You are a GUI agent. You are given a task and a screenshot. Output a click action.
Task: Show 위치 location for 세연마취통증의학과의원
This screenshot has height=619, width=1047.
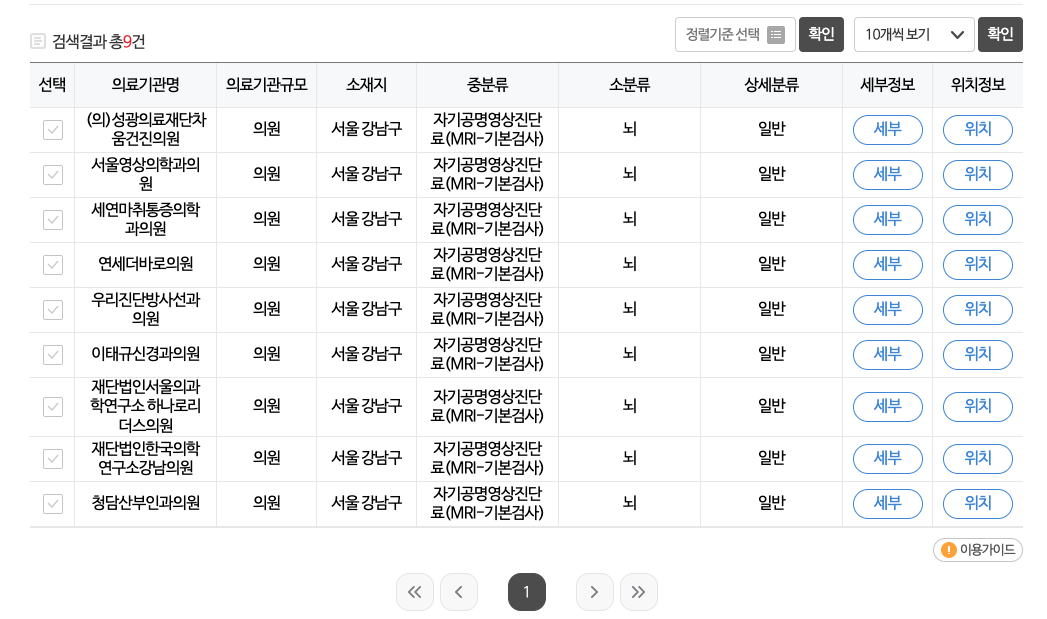pyautogui.click(x=977, y=219)
